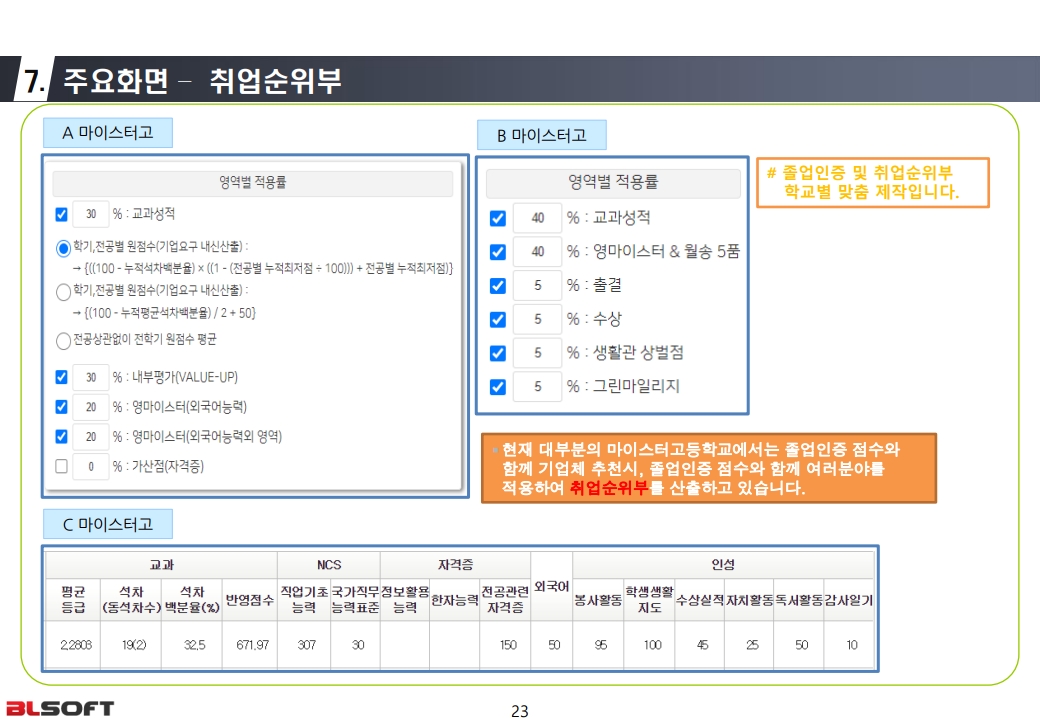This screenshot has height=720, width=1040.
Task: Focus the 40 percent field for 교과성적
Action: tap(537, 218)
